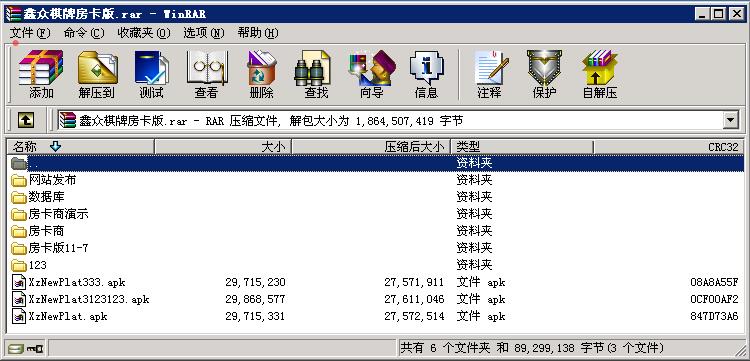This screenshot has height=361, width=750.
Task: Open the 文件(F) menu
Action: [x=30, y=33]
